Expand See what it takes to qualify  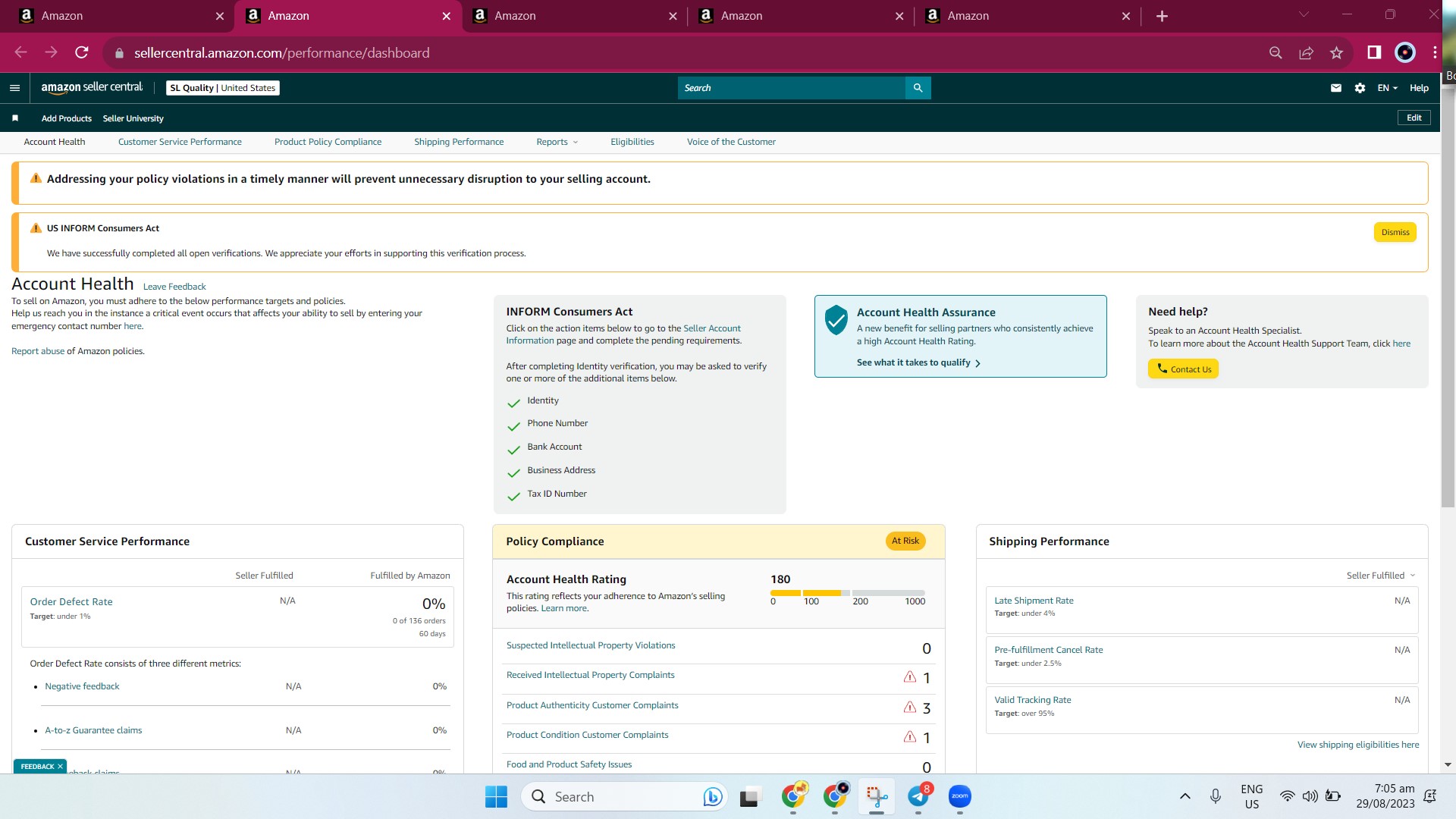[918, 362]
